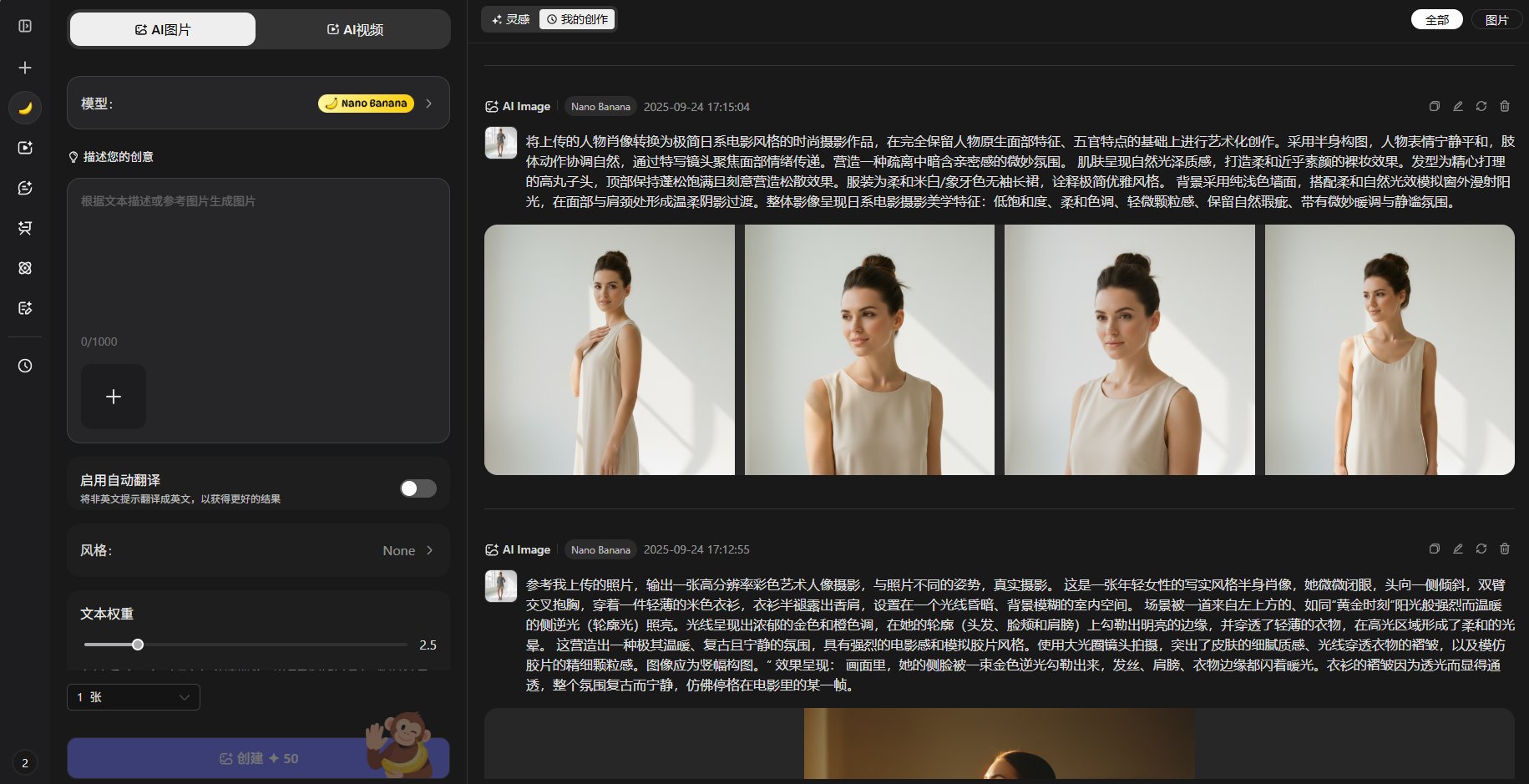This screenshot has width=1529, height=784.
Task: Click the timestamp 2025-09-24 17:15:04
Action: tap(696, 107)
